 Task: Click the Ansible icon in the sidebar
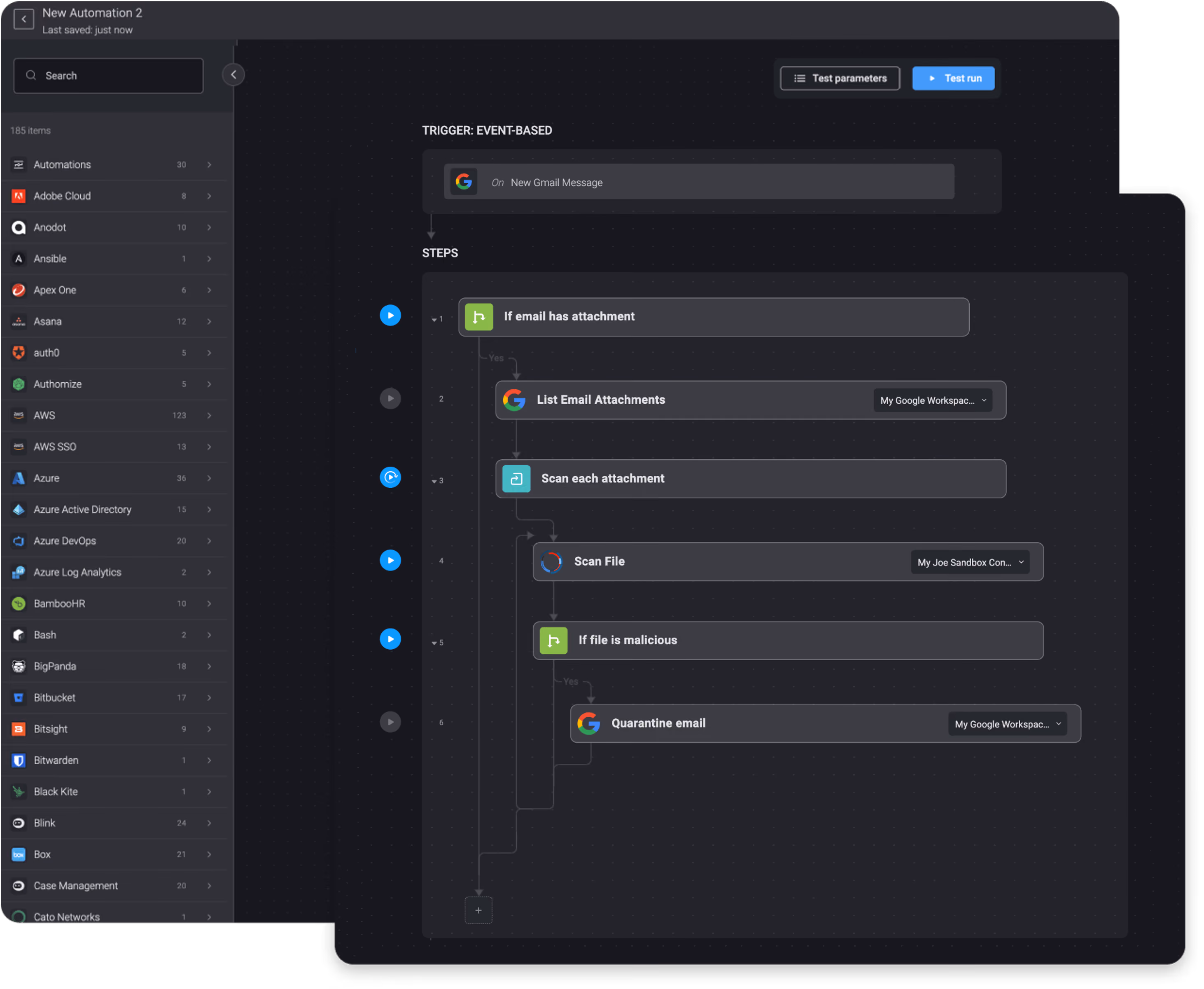tap(19, 259)
